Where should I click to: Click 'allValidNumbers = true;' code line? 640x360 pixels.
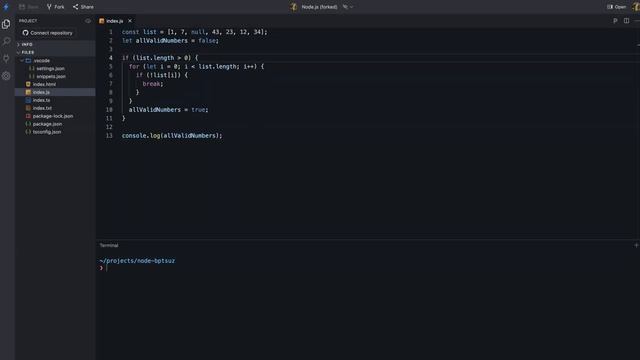tap(168, 110)
